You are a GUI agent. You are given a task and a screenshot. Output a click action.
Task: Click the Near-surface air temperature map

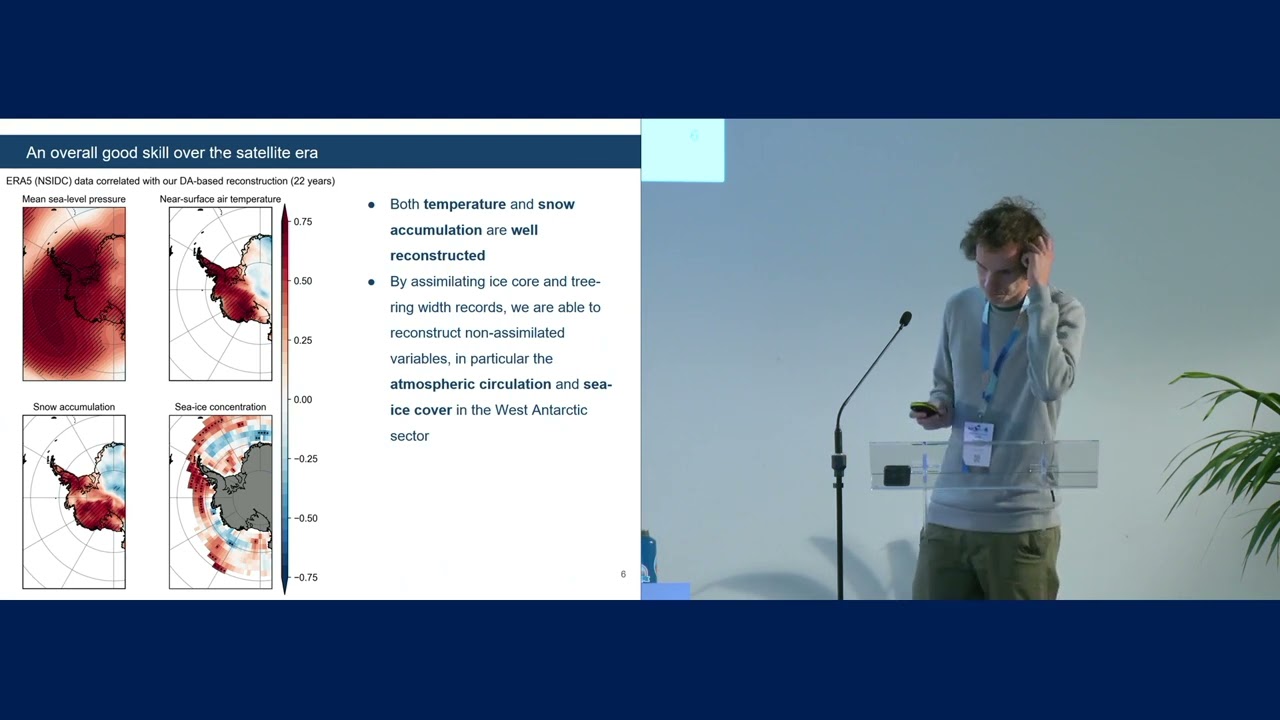click(220, 294)
